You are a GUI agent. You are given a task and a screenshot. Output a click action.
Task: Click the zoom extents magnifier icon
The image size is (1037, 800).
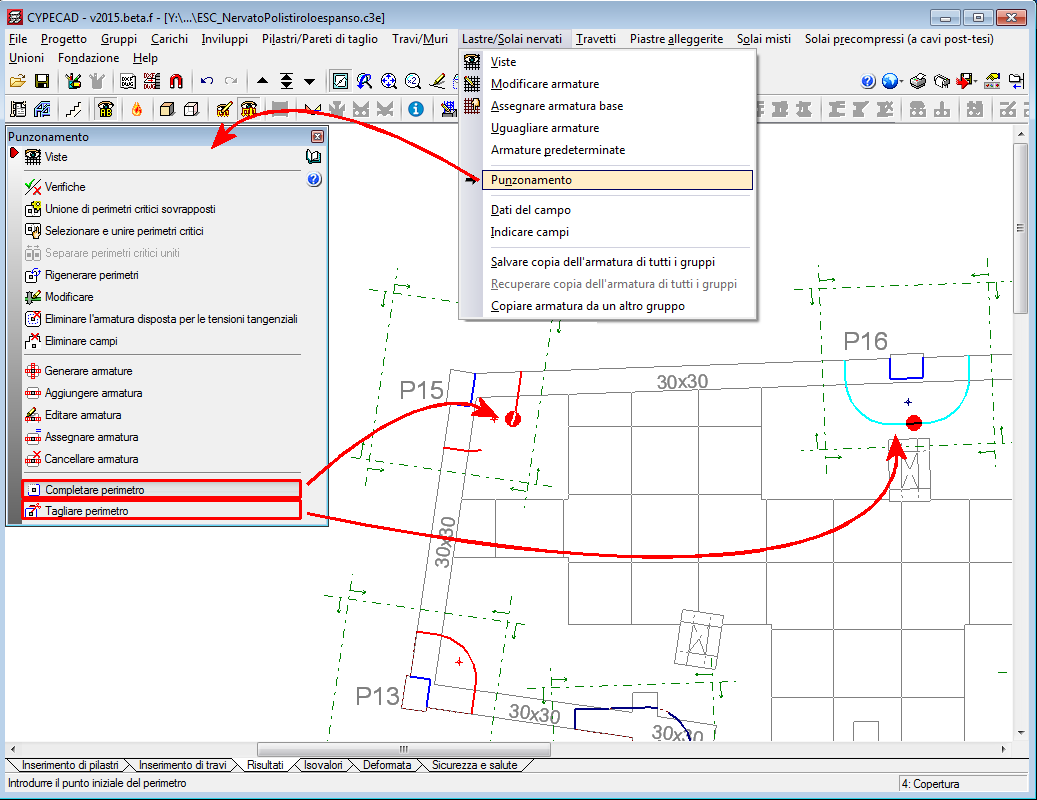point(389,81)
